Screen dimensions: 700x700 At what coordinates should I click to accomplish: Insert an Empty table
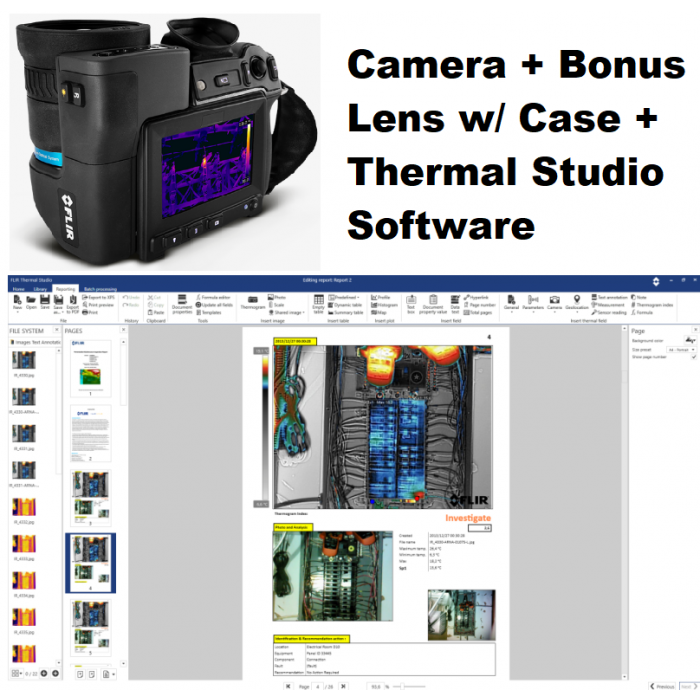point(318,304)
